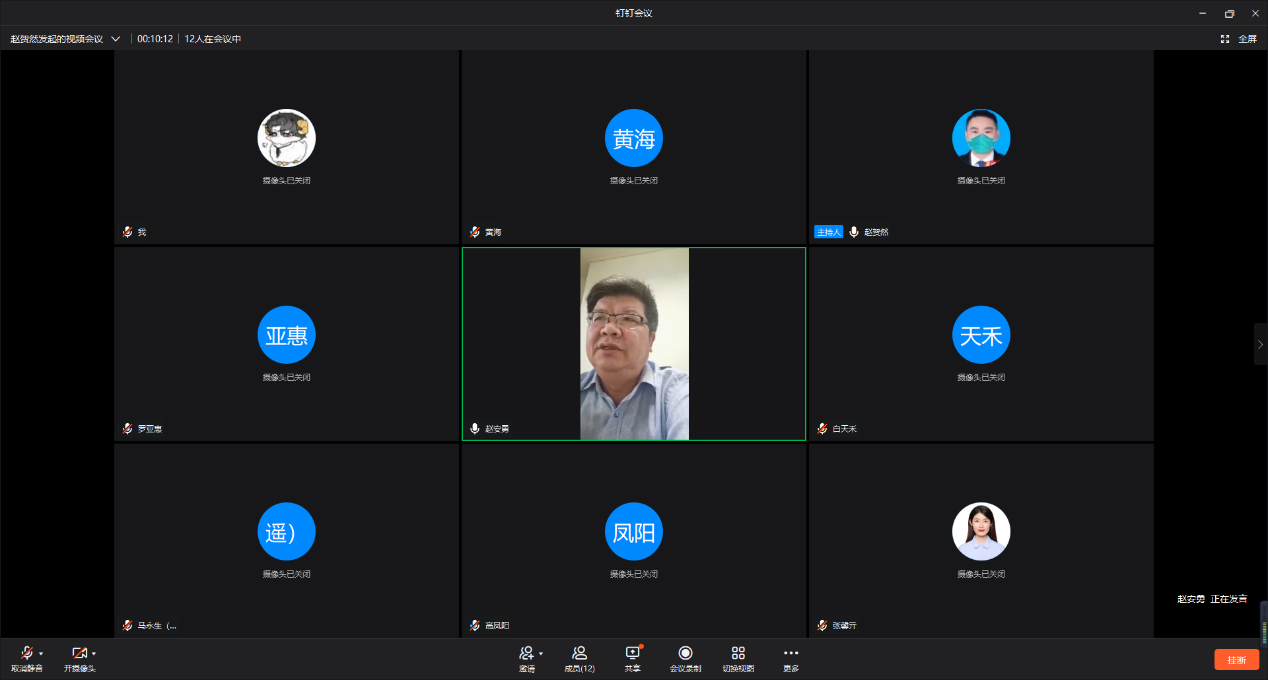Screen dimensions: 1268x680
Task: Start screen sharing via 共享 icon
Action: click(x=632, y=653)
